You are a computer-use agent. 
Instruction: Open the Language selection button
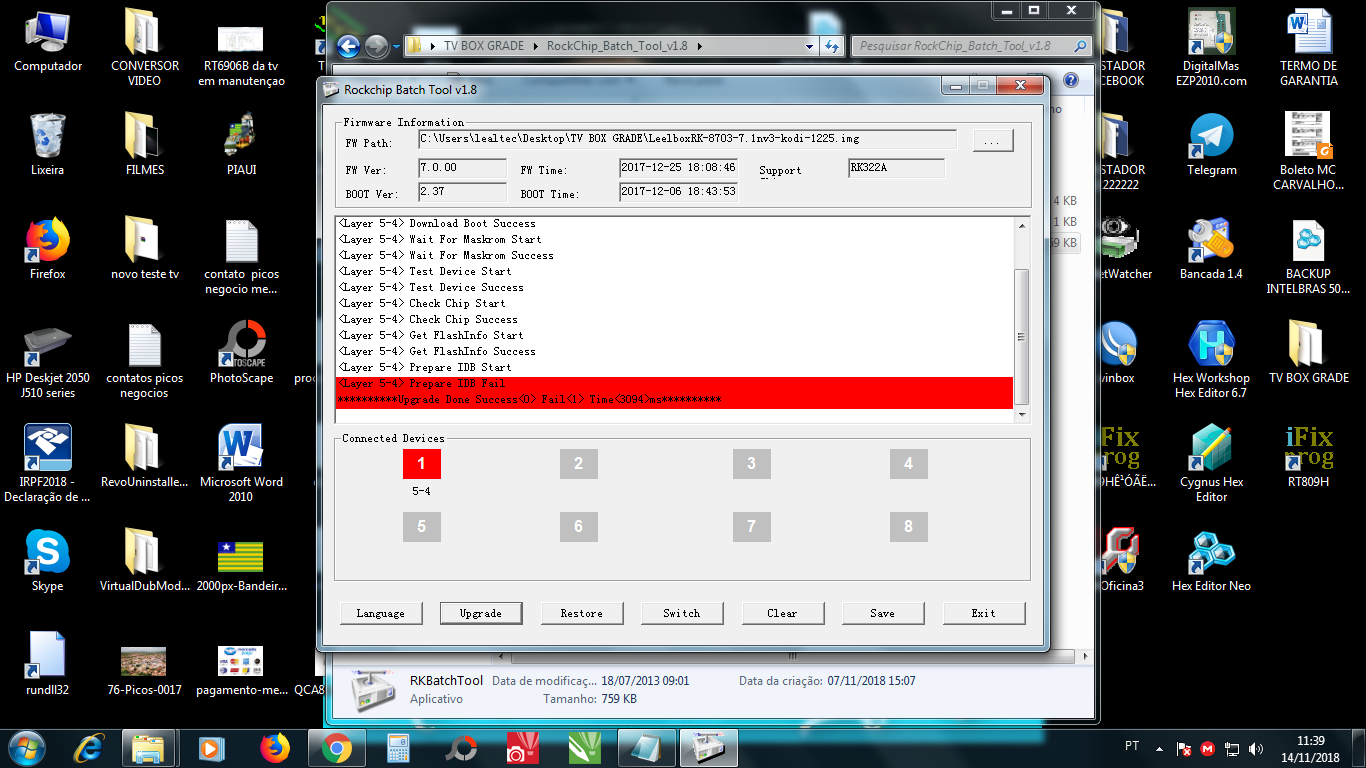coord(380,613)
